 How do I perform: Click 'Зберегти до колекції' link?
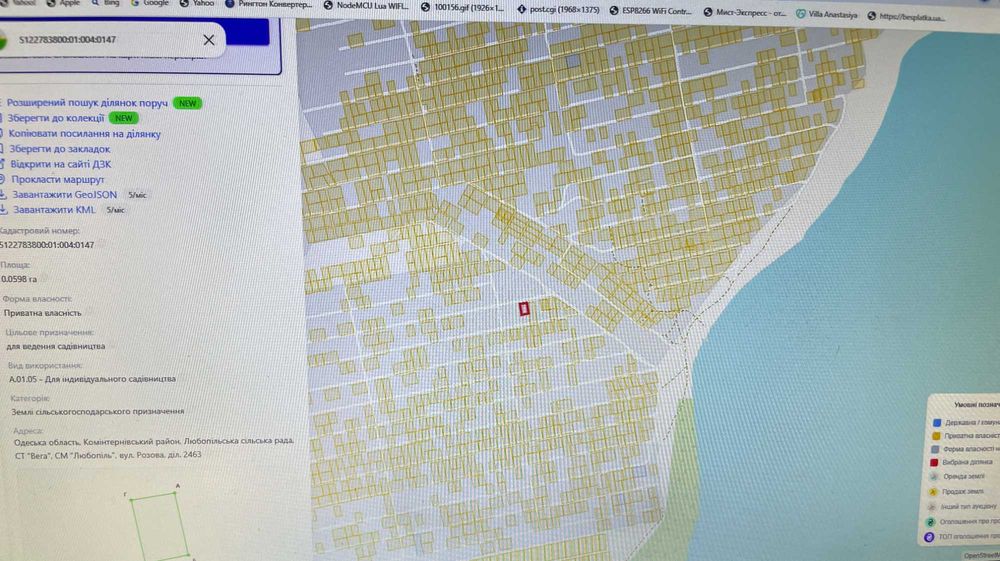(x=56, y=118)
